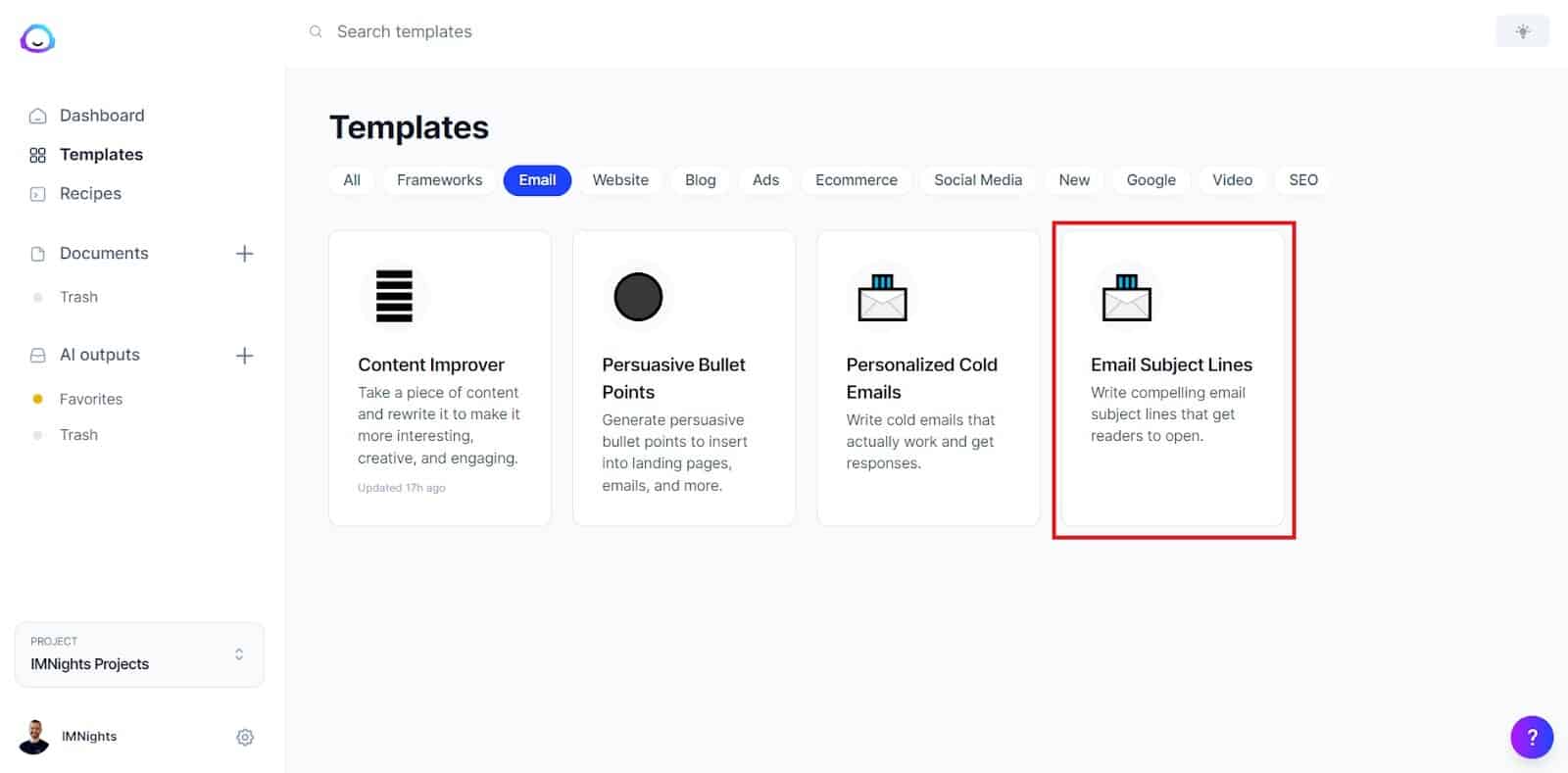Click the Content Improver template icon

394,296
